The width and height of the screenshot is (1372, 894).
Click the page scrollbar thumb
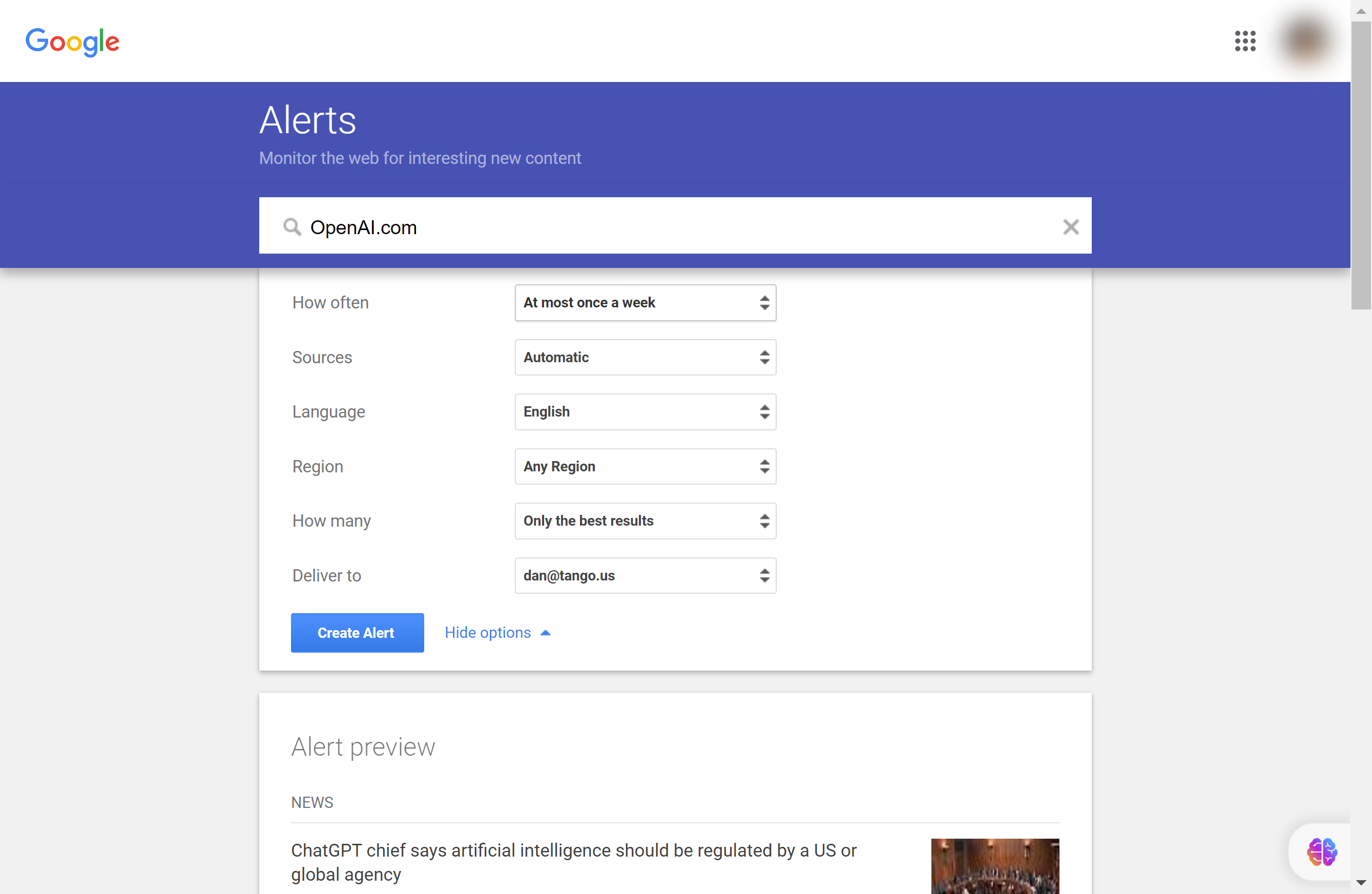tap(1361, 165)
